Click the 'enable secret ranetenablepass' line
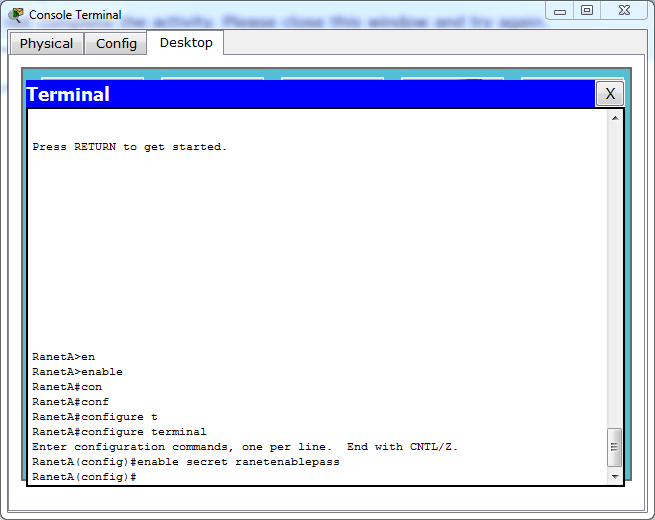Screen dimensions: 655x520 click(186, 462)
